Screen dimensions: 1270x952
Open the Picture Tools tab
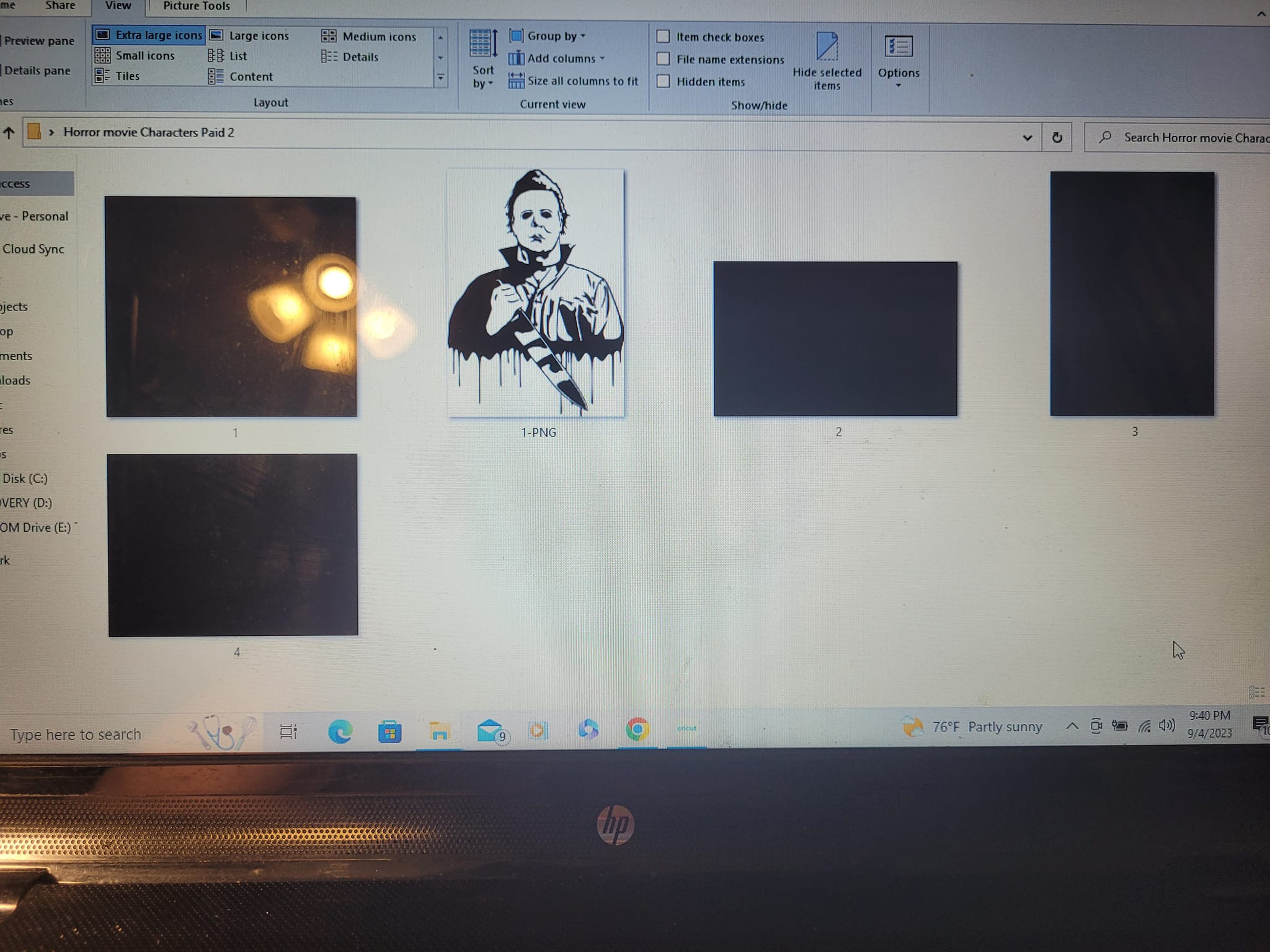tap(197, 6)
